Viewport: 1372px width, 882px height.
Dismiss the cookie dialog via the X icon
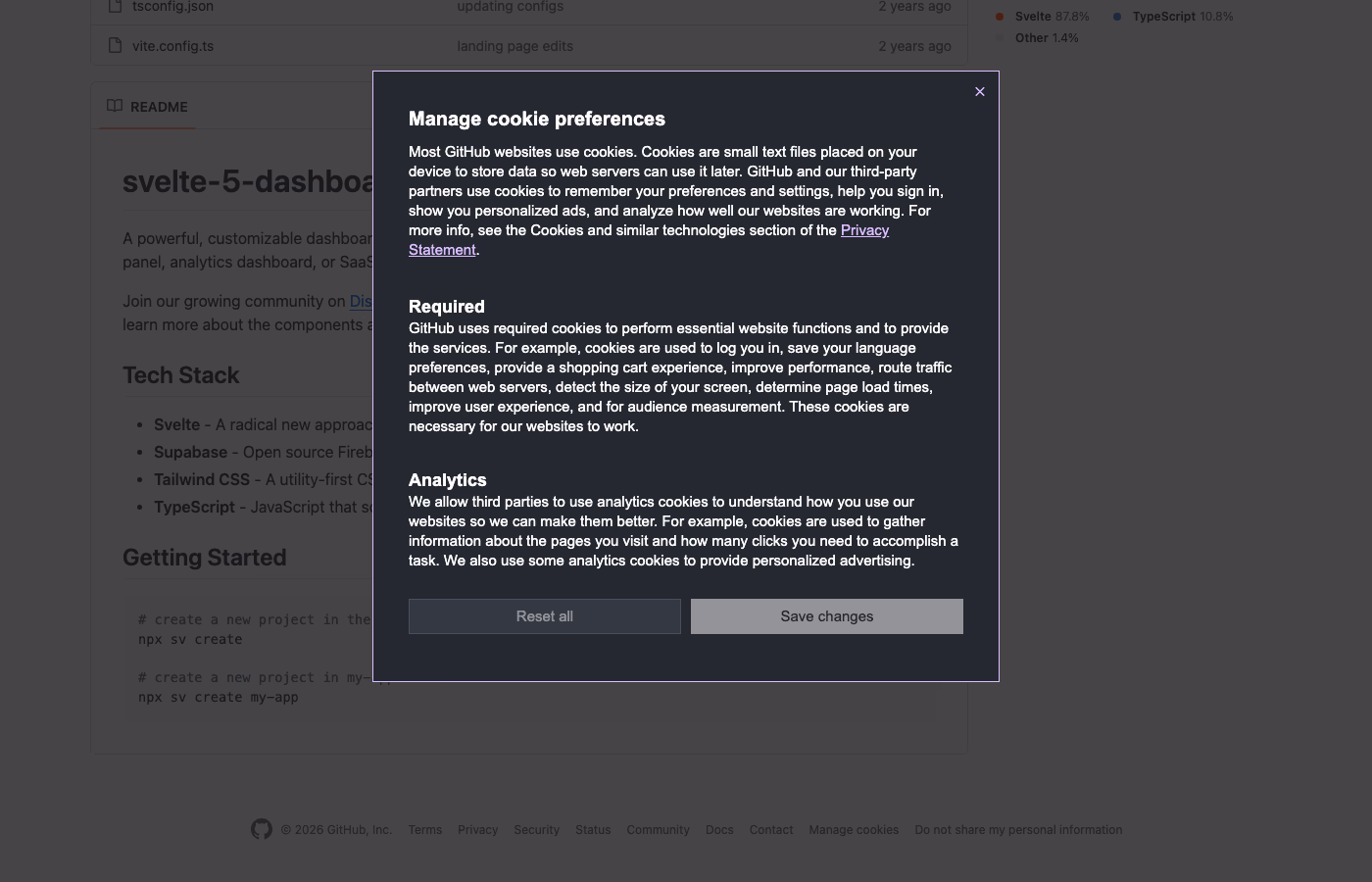coord(980,91)
